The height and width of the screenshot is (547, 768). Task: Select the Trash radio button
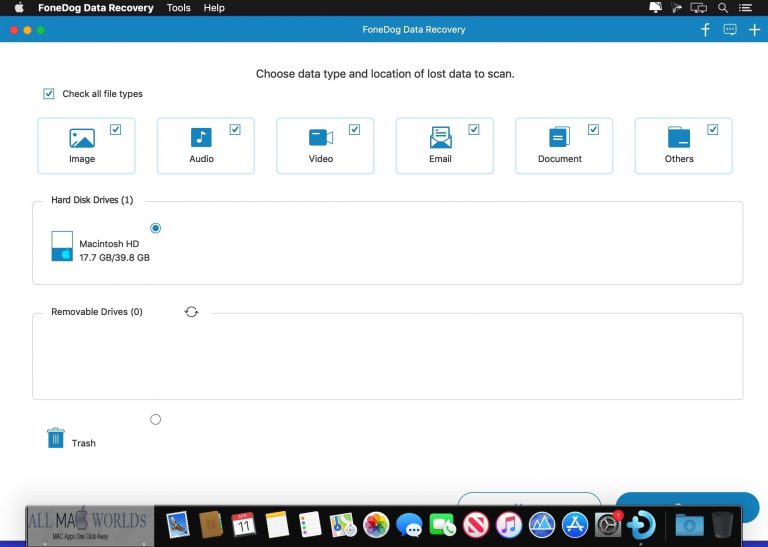155,419
